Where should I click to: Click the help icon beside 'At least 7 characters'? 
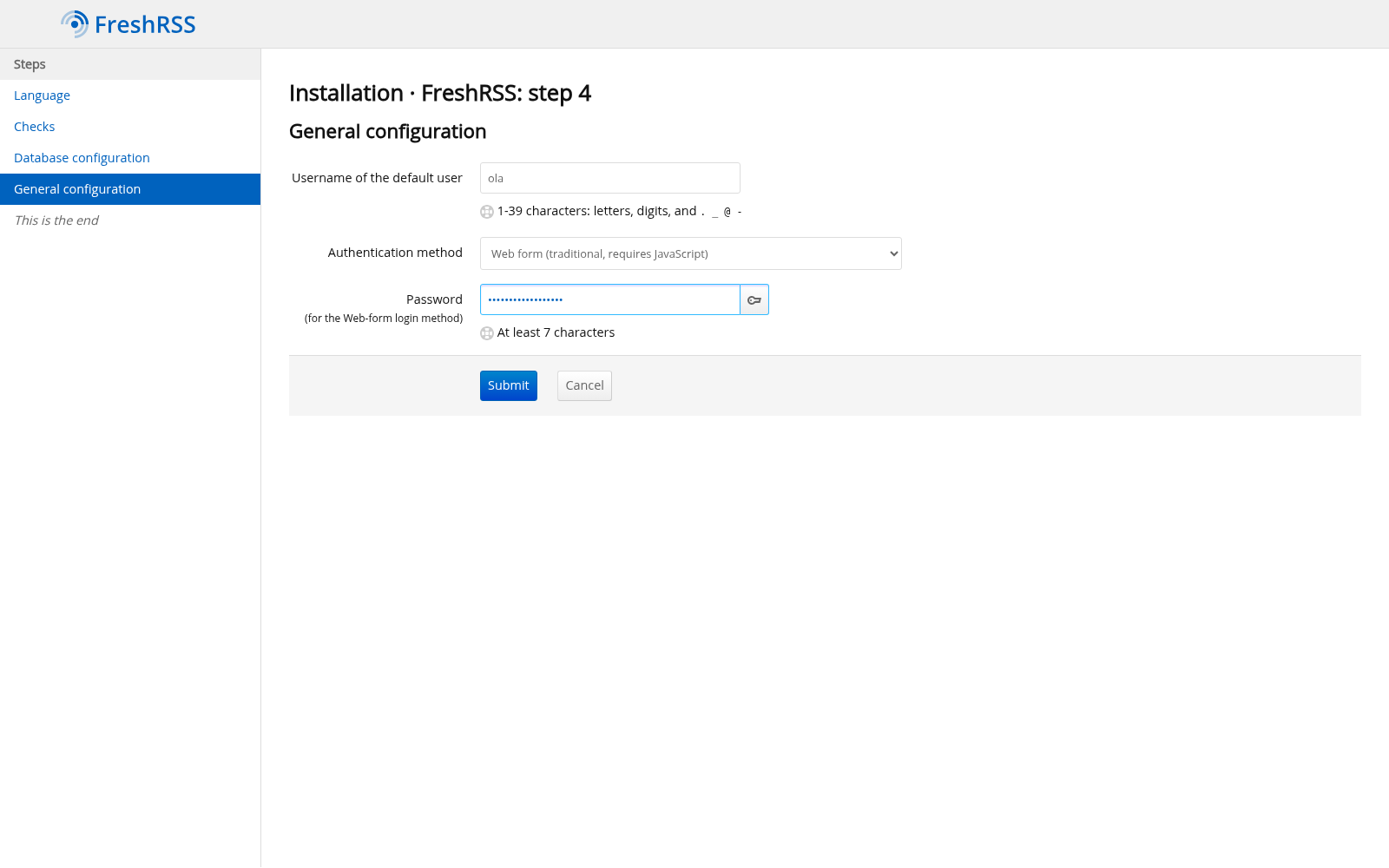tap(487, 333)
